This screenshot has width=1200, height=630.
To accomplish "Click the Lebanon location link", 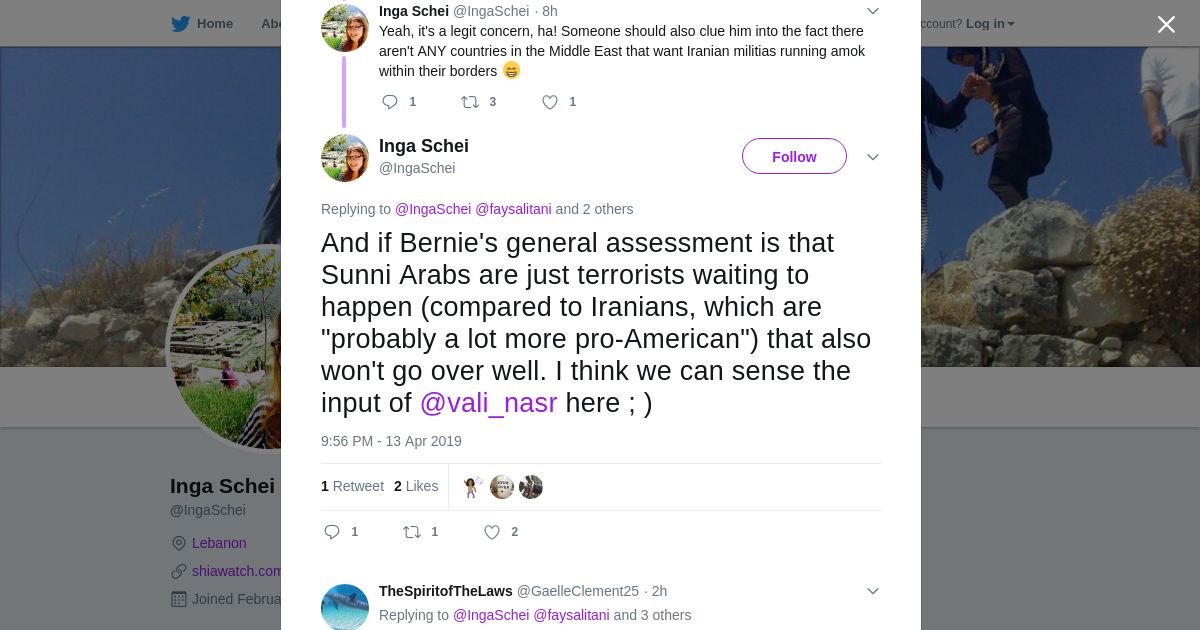I will [x=219, y=543].
